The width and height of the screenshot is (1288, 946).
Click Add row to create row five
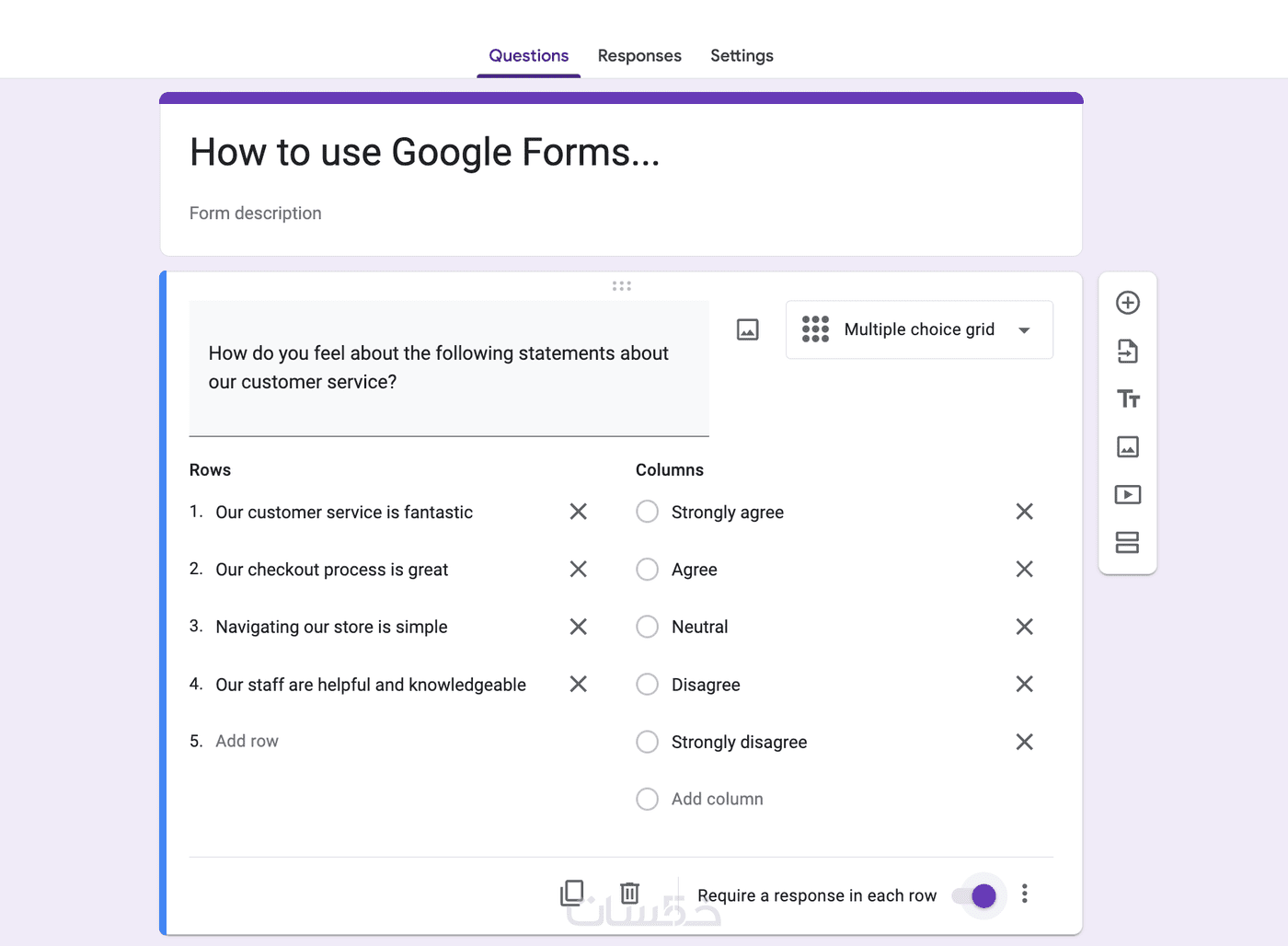coord(247,741)
